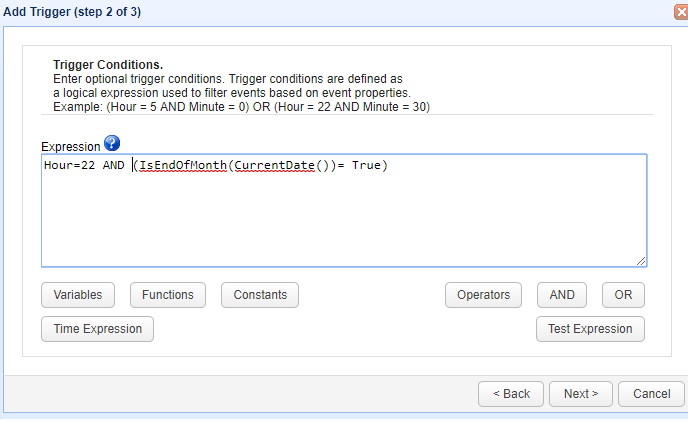Cancel the trigger wizard

click(x=651, y=394)
